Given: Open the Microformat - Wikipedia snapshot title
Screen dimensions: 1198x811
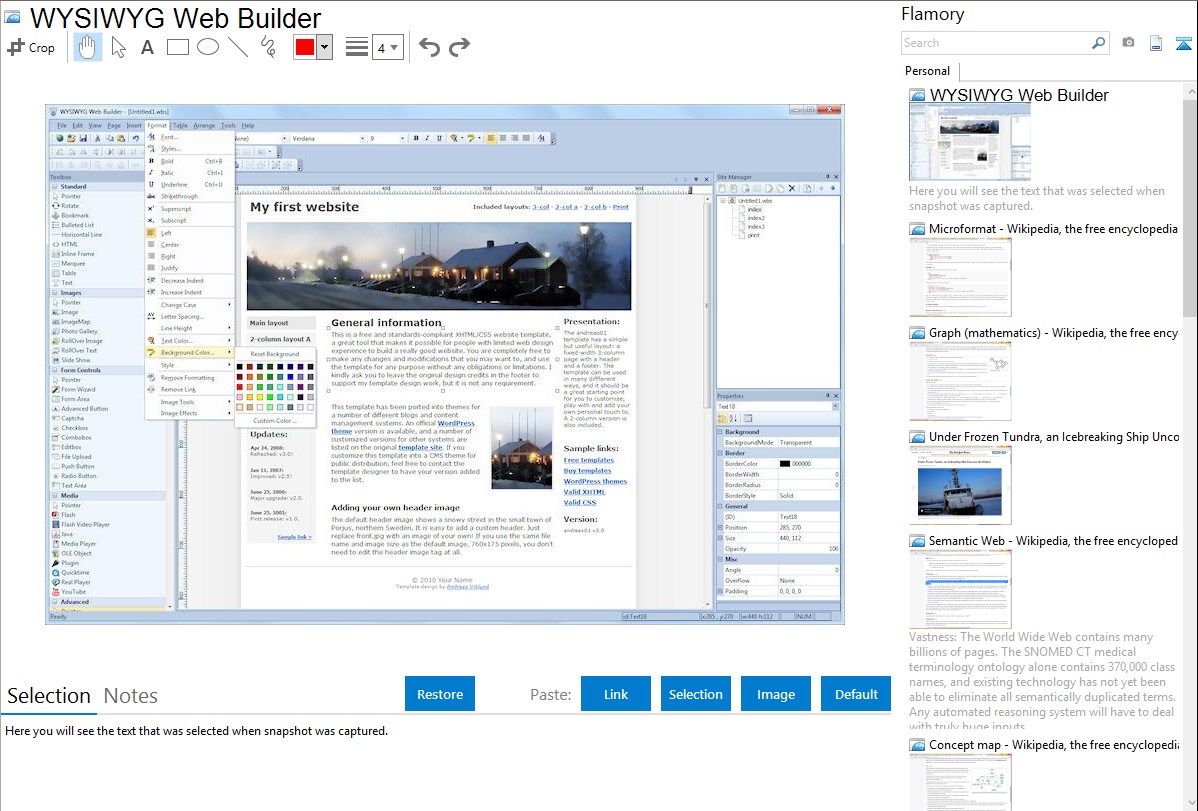Looking at the screenshot, I should 1053,229.
